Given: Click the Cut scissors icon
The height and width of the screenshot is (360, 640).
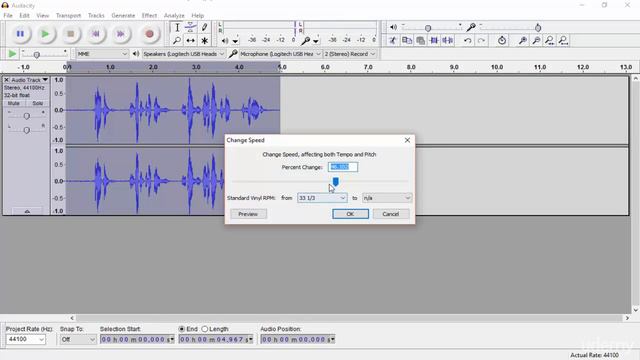Looking at the screenshot, I should 393,40.
